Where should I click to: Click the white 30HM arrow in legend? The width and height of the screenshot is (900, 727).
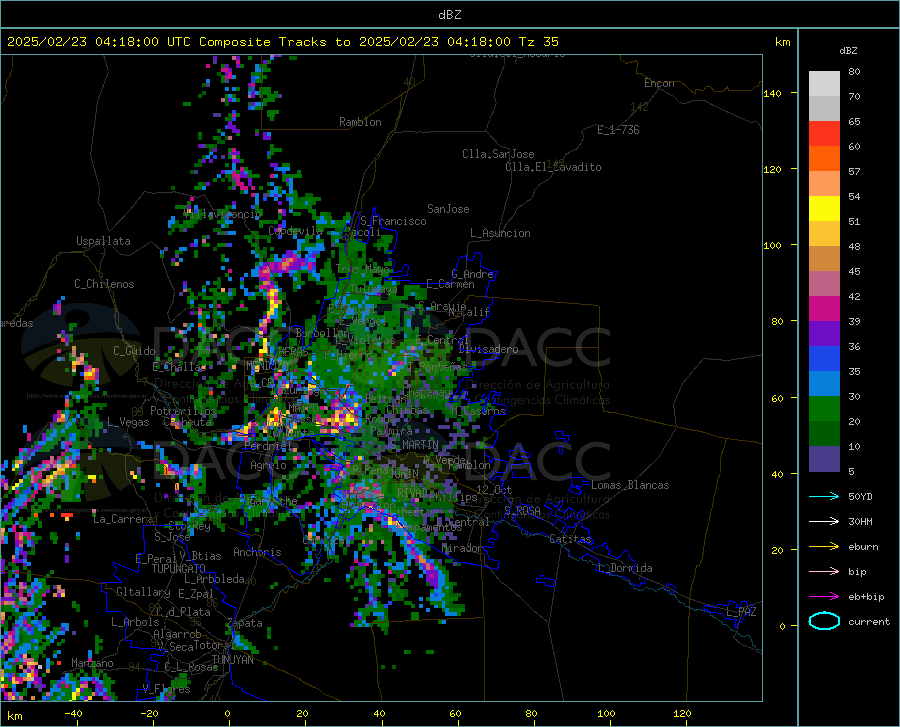[824, 522]
